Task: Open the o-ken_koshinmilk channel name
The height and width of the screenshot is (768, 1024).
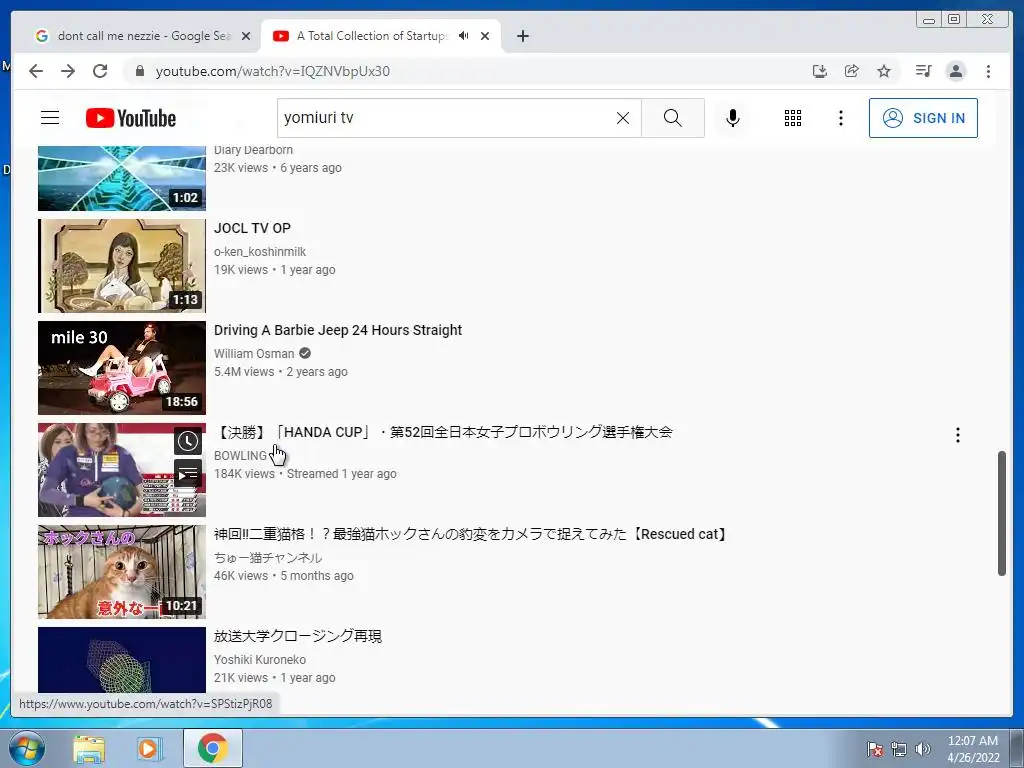Action: (260, 251)
